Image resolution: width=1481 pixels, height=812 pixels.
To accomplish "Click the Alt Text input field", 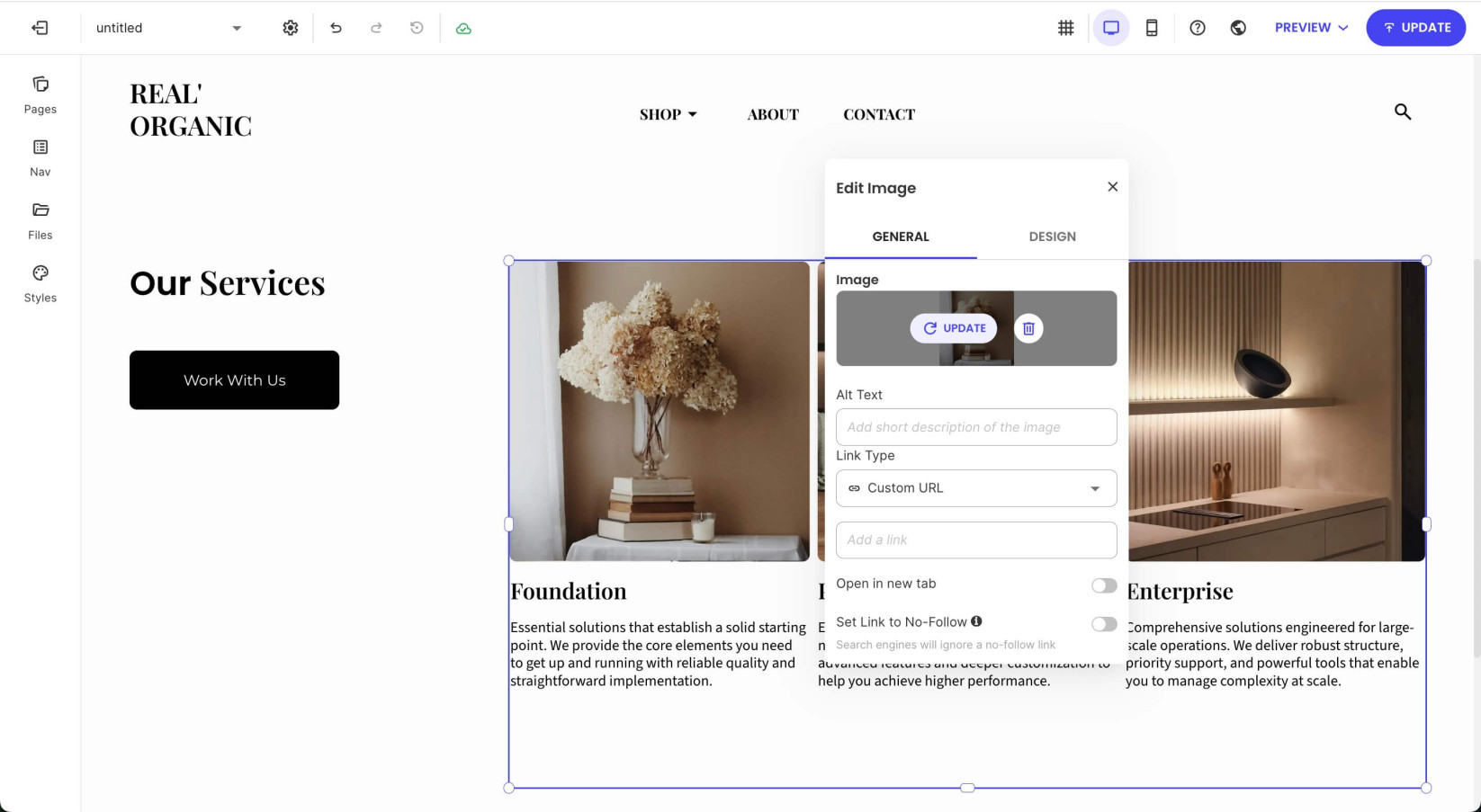I will (976, 427).
